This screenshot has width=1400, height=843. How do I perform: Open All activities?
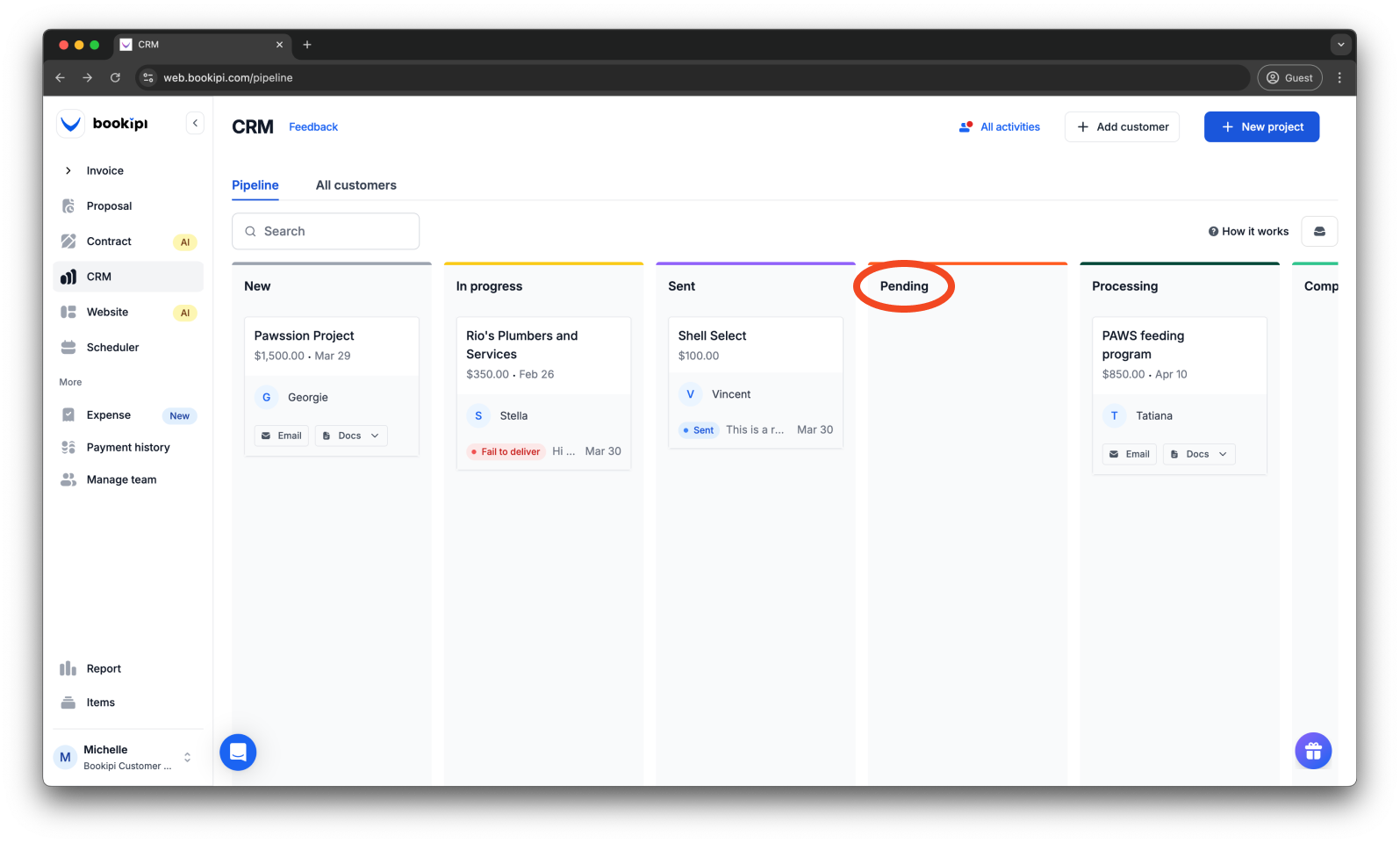(999, 127)
